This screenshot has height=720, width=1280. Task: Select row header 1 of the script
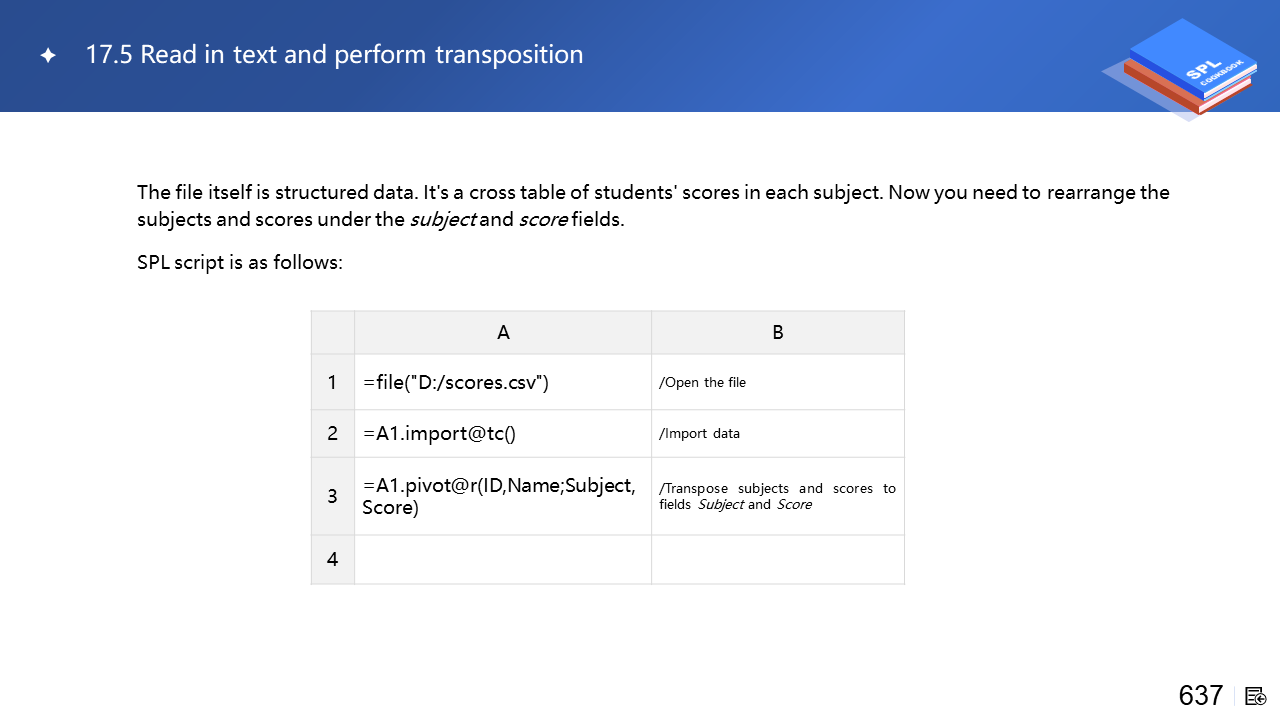click(x=333, y=382)
